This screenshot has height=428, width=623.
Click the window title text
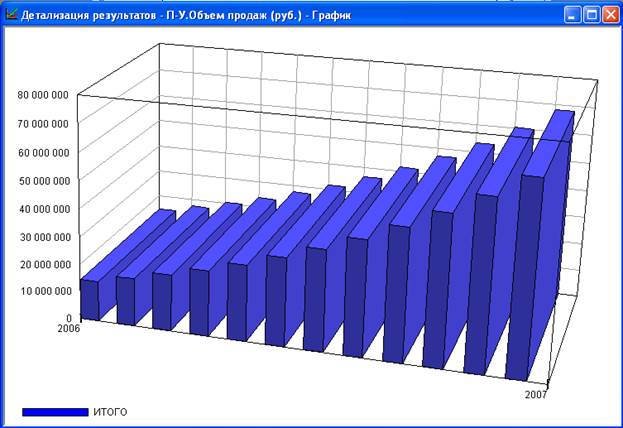(x=186, y=15)
